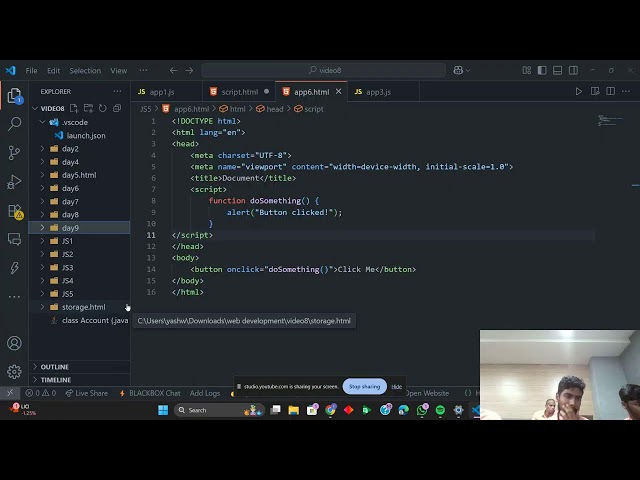Expand the day9 folder

click(42, 228)
